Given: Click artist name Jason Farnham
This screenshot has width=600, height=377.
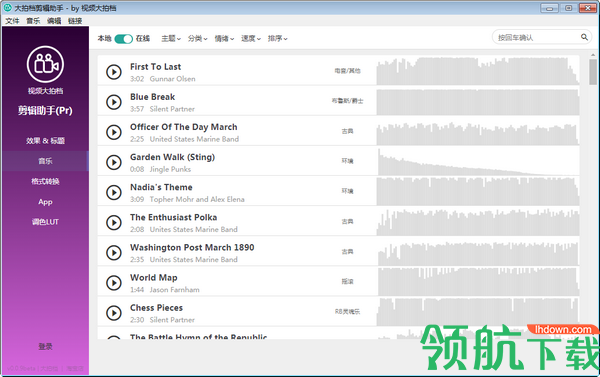Looking at the screenshot, I should (174, 290).
